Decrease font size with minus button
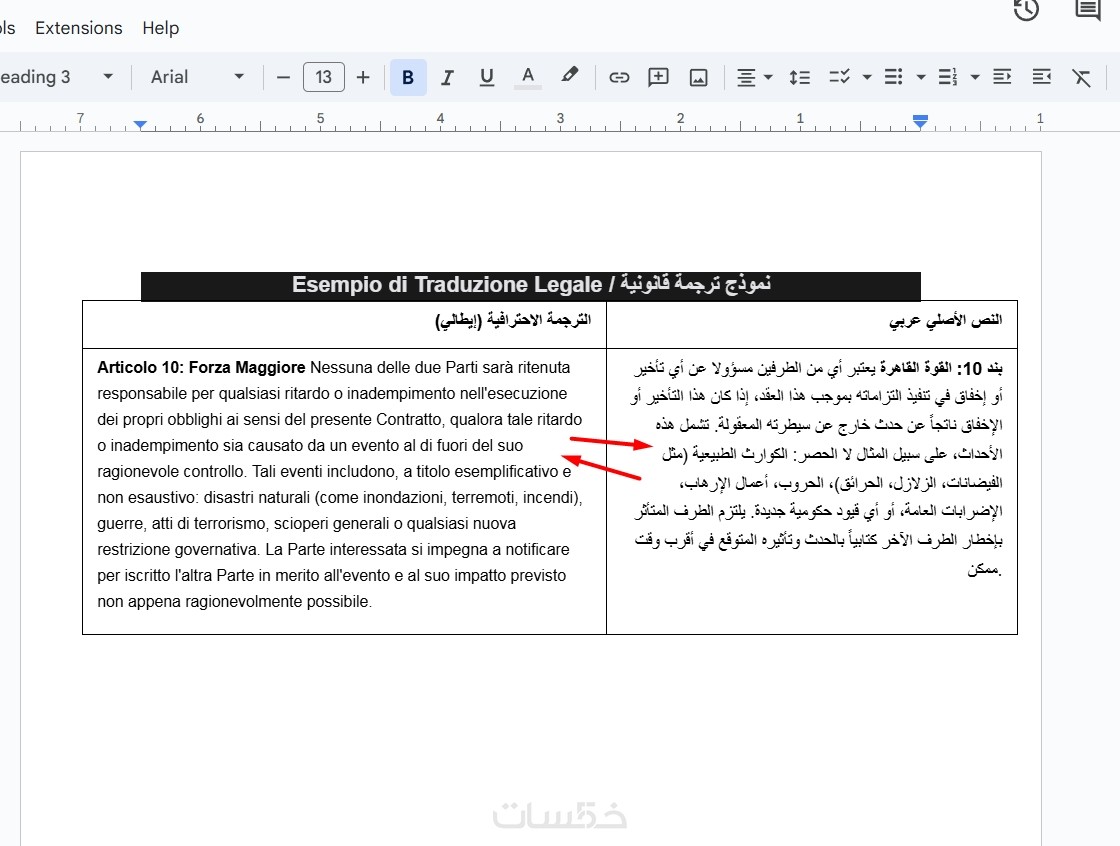Viewport: 1120px width, 846px height. [x=283, y=77]
